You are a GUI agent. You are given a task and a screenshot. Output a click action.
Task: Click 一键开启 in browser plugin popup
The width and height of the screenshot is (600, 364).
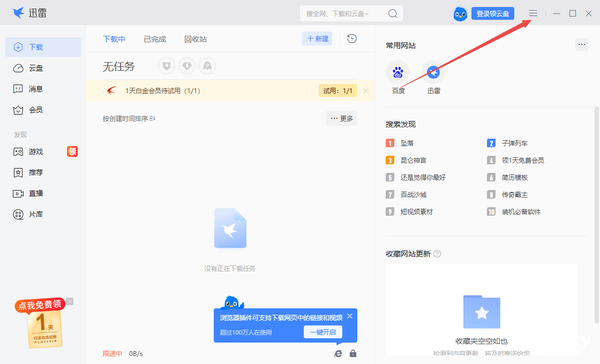[x=323, y=332]
